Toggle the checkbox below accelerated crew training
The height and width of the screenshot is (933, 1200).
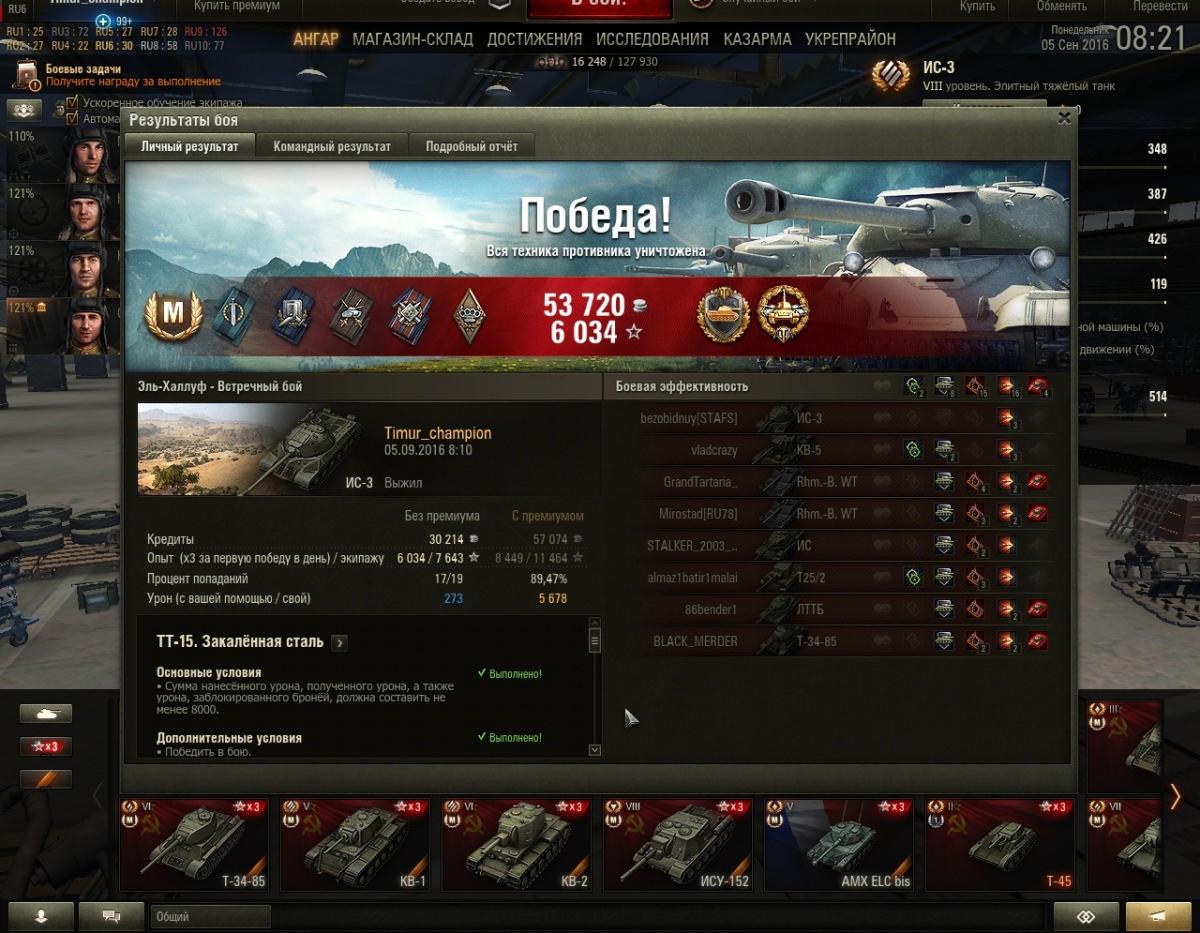click(x=73, y=119)
